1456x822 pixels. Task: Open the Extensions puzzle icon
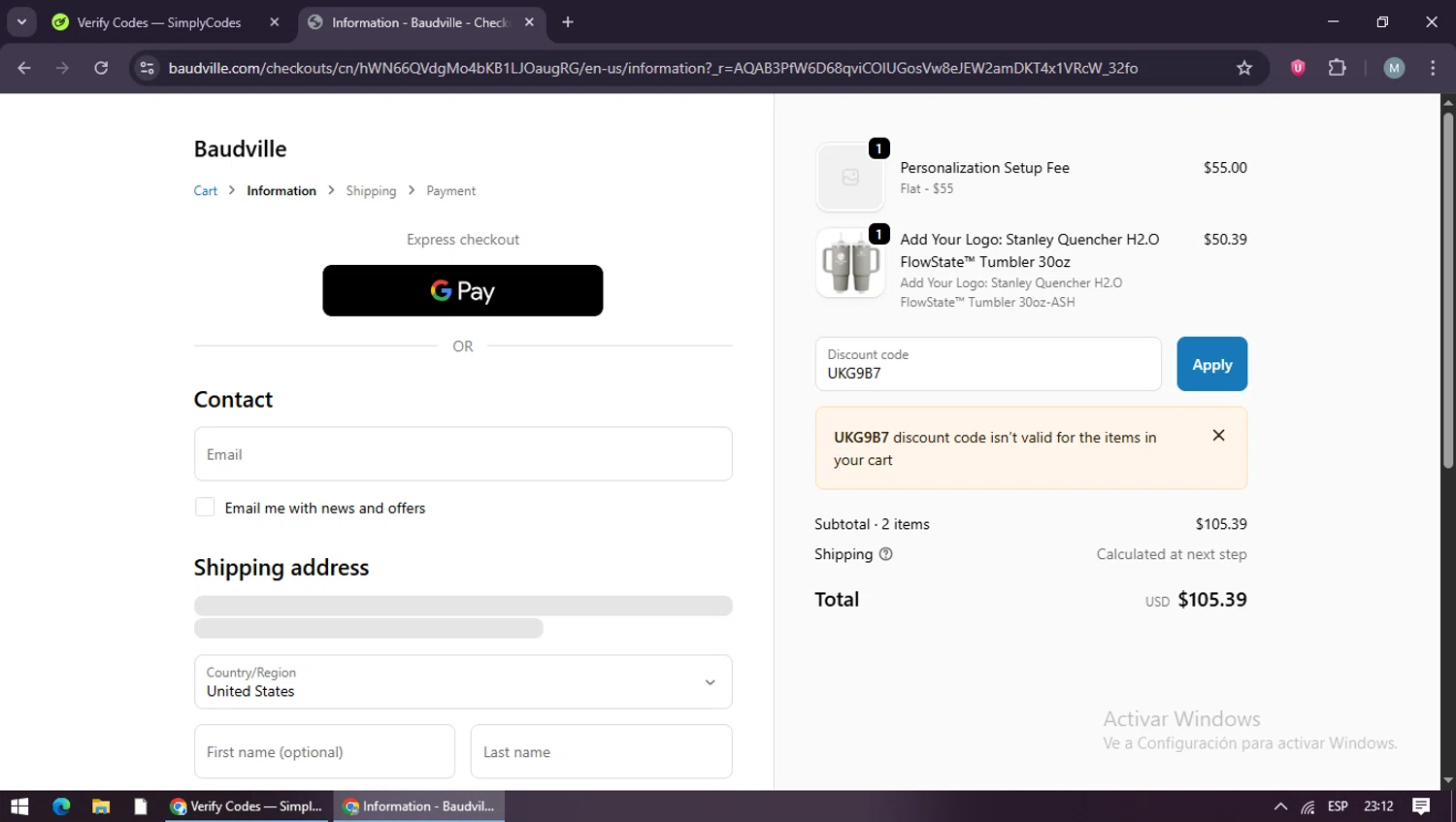pyautogui.click(x=1338, y=68)
